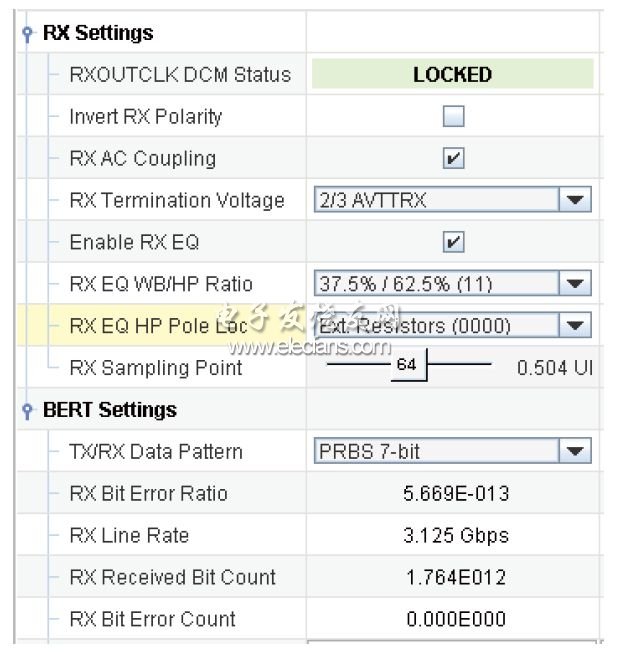Enable the Invert RX Polarity checkbox

point(454,117)
